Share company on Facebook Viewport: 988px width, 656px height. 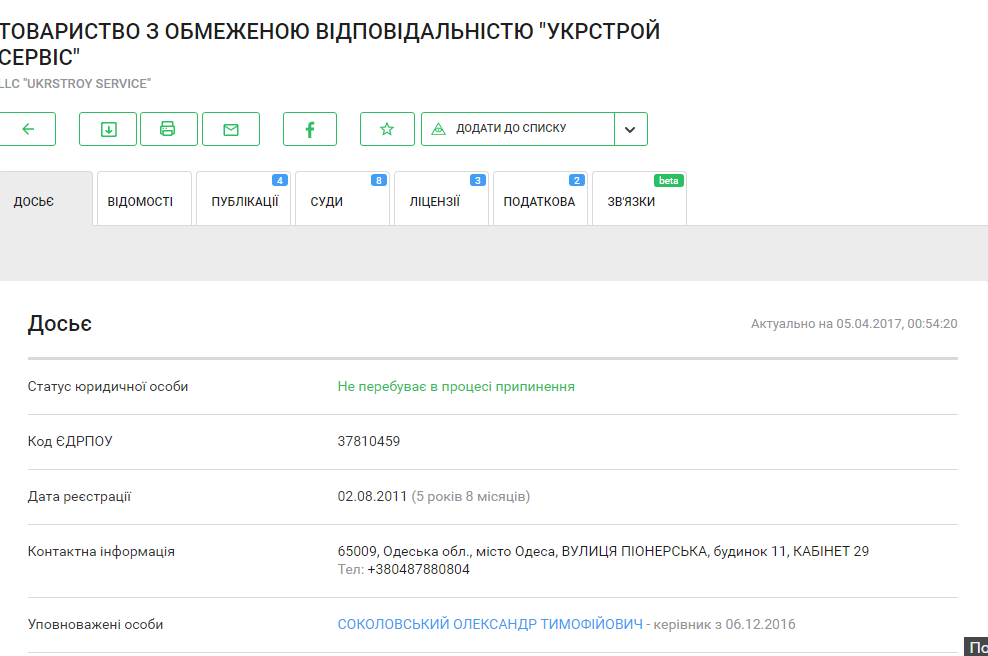(310, 129)
